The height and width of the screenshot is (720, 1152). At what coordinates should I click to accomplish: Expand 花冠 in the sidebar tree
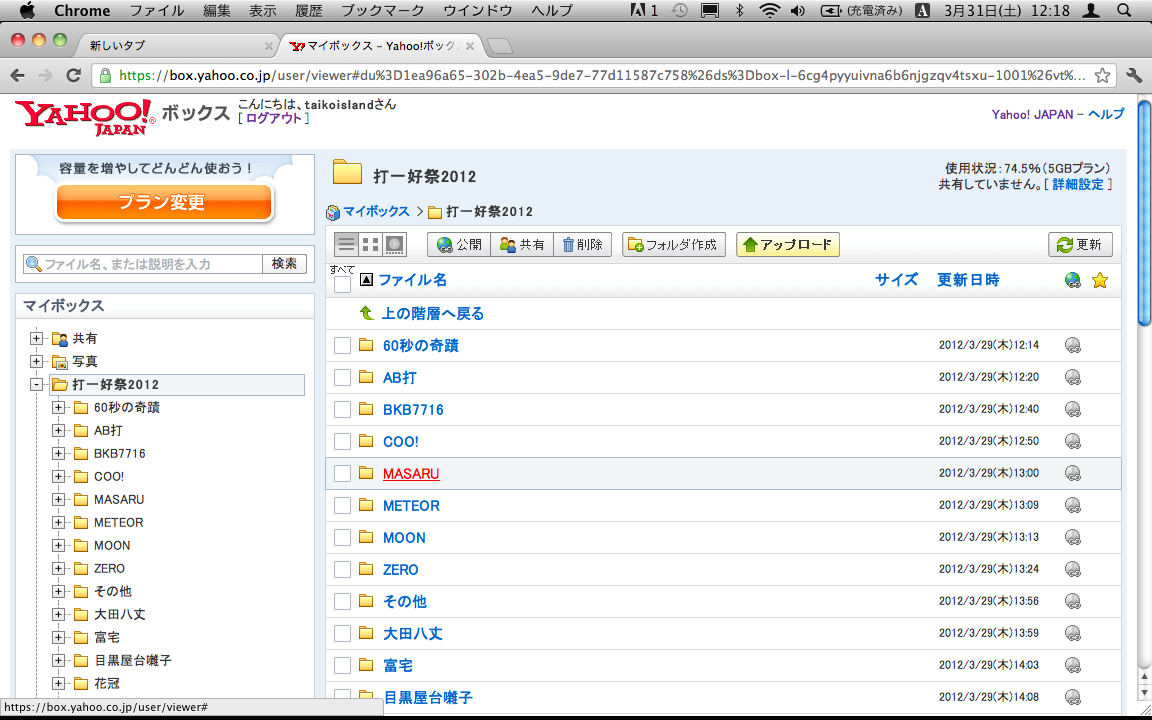58,683
